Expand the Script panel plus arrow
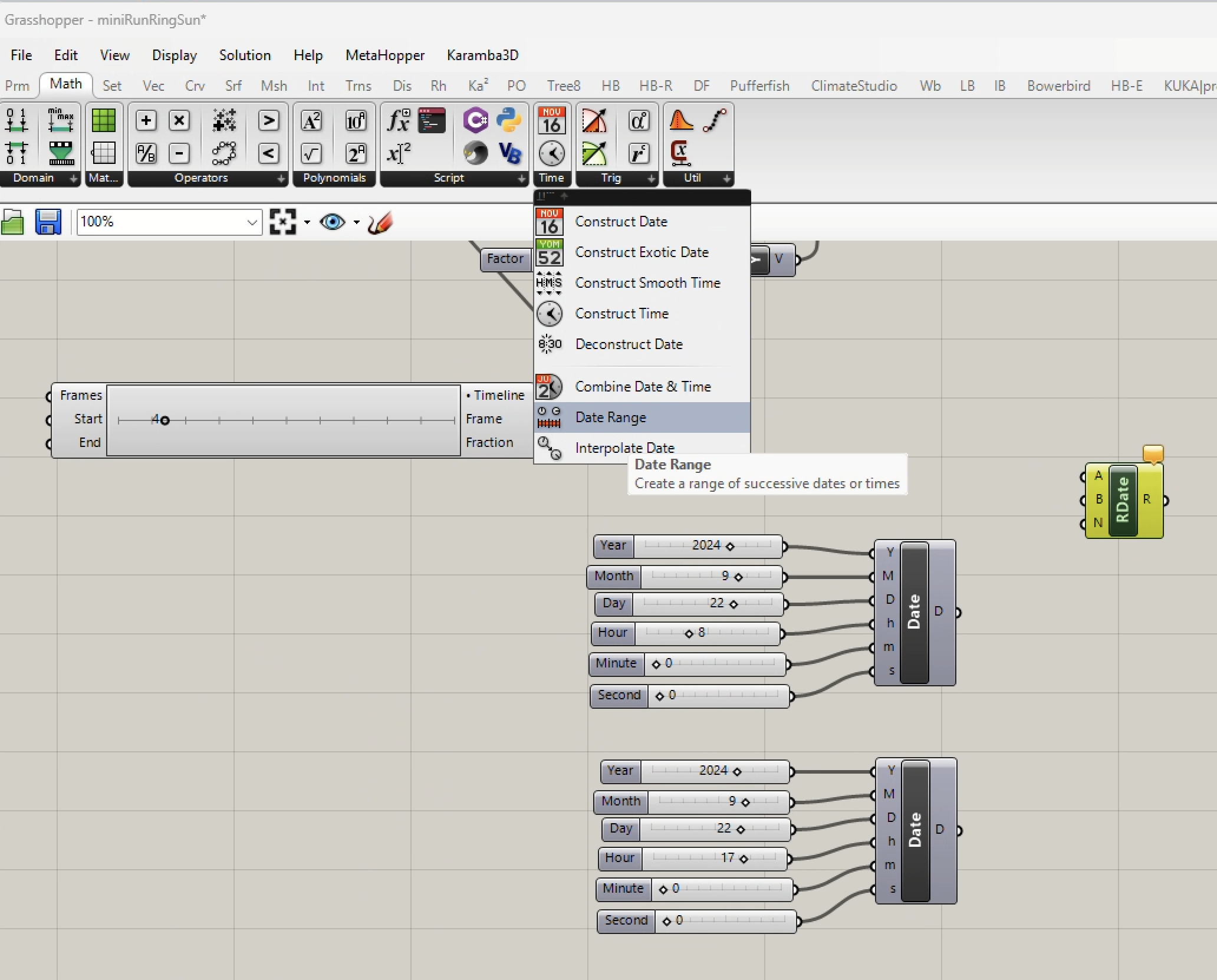Viewport: 1217px width, 980px height. click(522, 178)
